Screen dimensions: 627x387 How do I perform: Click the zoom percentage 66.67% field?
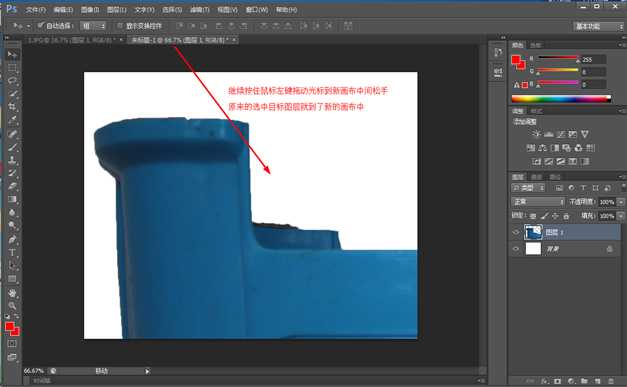point(33,371)
